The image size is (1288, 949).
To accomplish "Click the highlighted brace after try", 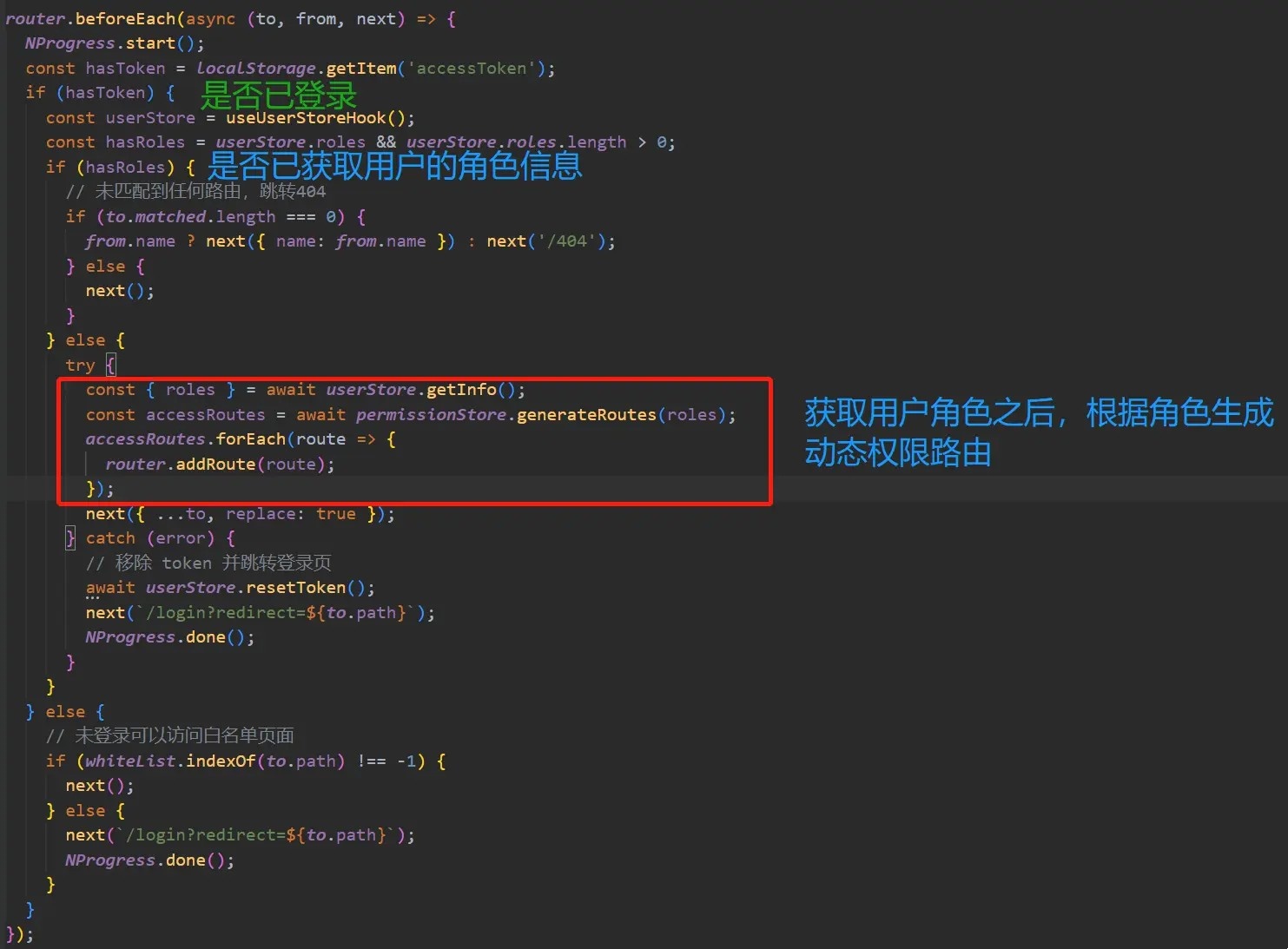I will point(110,365).
